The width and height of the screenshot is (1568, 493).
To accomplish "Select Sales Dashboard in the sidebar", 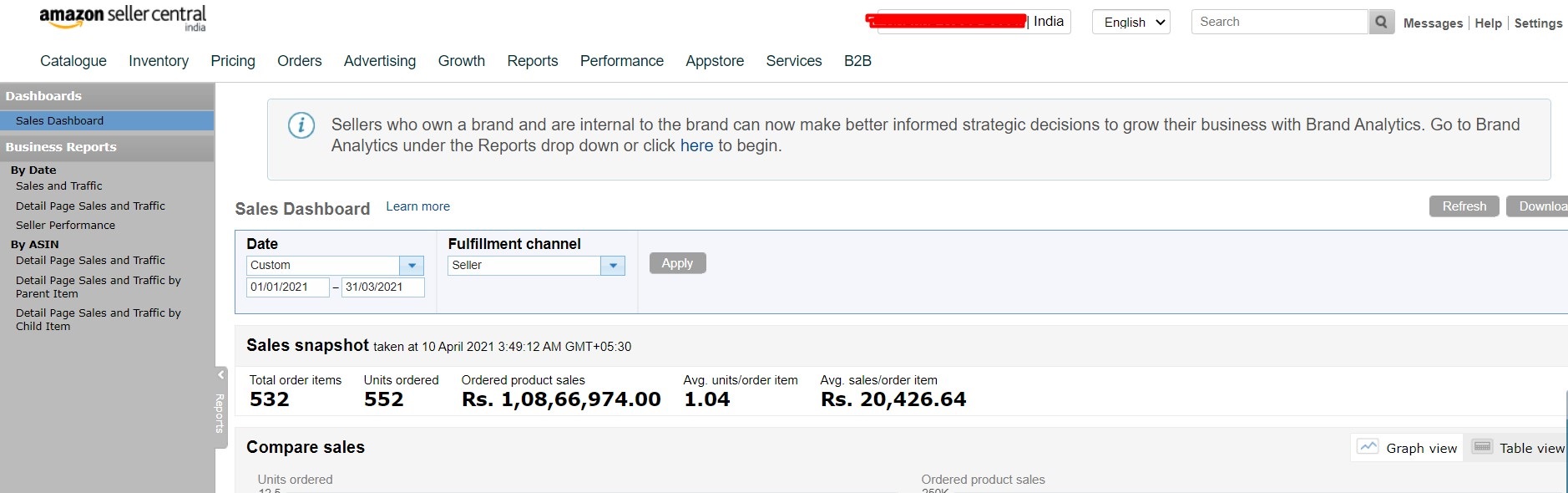I will click(x=60, y=121).
